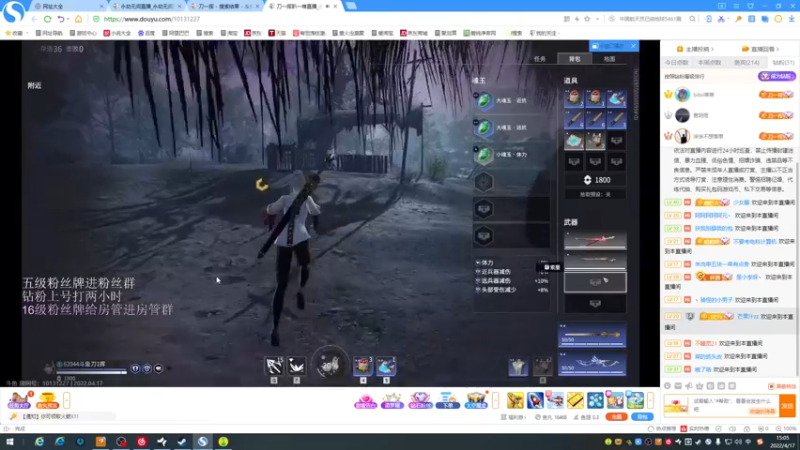Open the 百度 bookmark
The height and width of the screenshot is (450, 800).
pyautogui.click(x=146, y=33)
